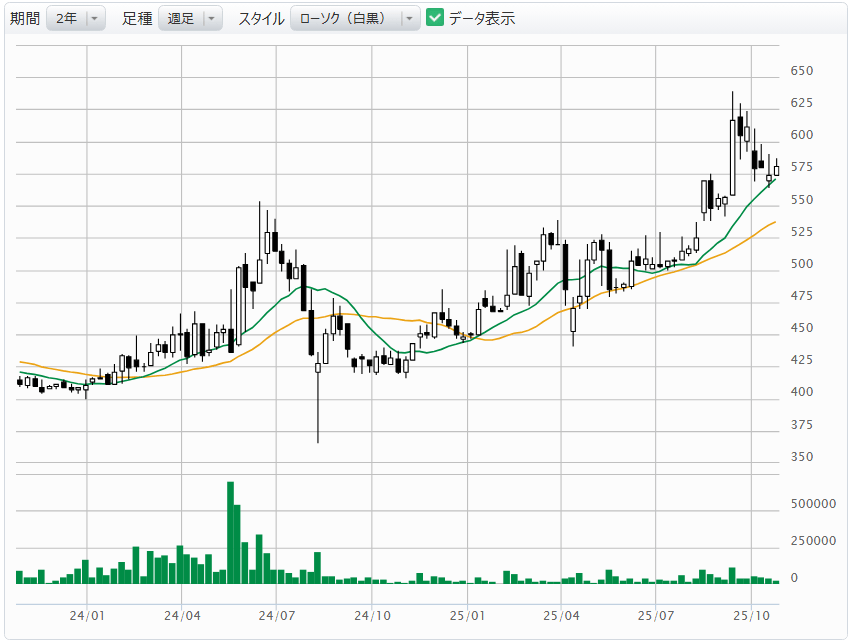The image size is (852, 642).
Task: Click the green check mark icon
Action: [x=435, y=18]
